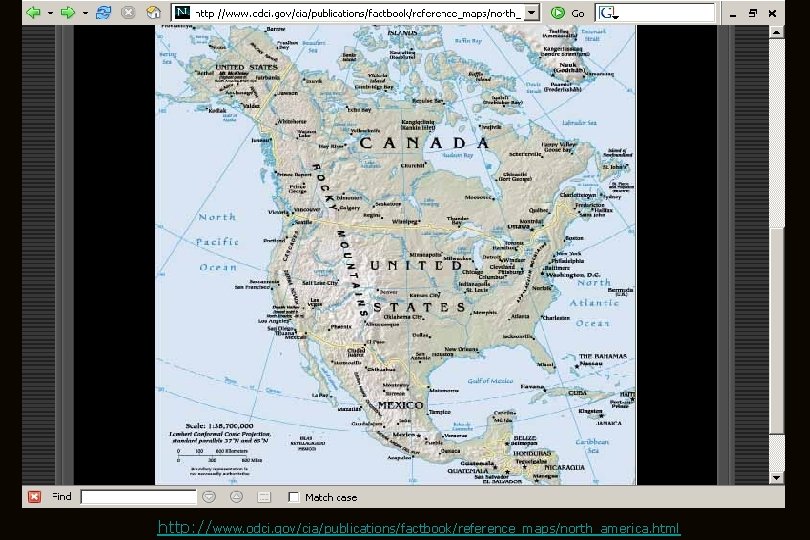This screenshot has width=810, height=540.
Task: Open the back history dropdown arrow
Action: [50, 13]
